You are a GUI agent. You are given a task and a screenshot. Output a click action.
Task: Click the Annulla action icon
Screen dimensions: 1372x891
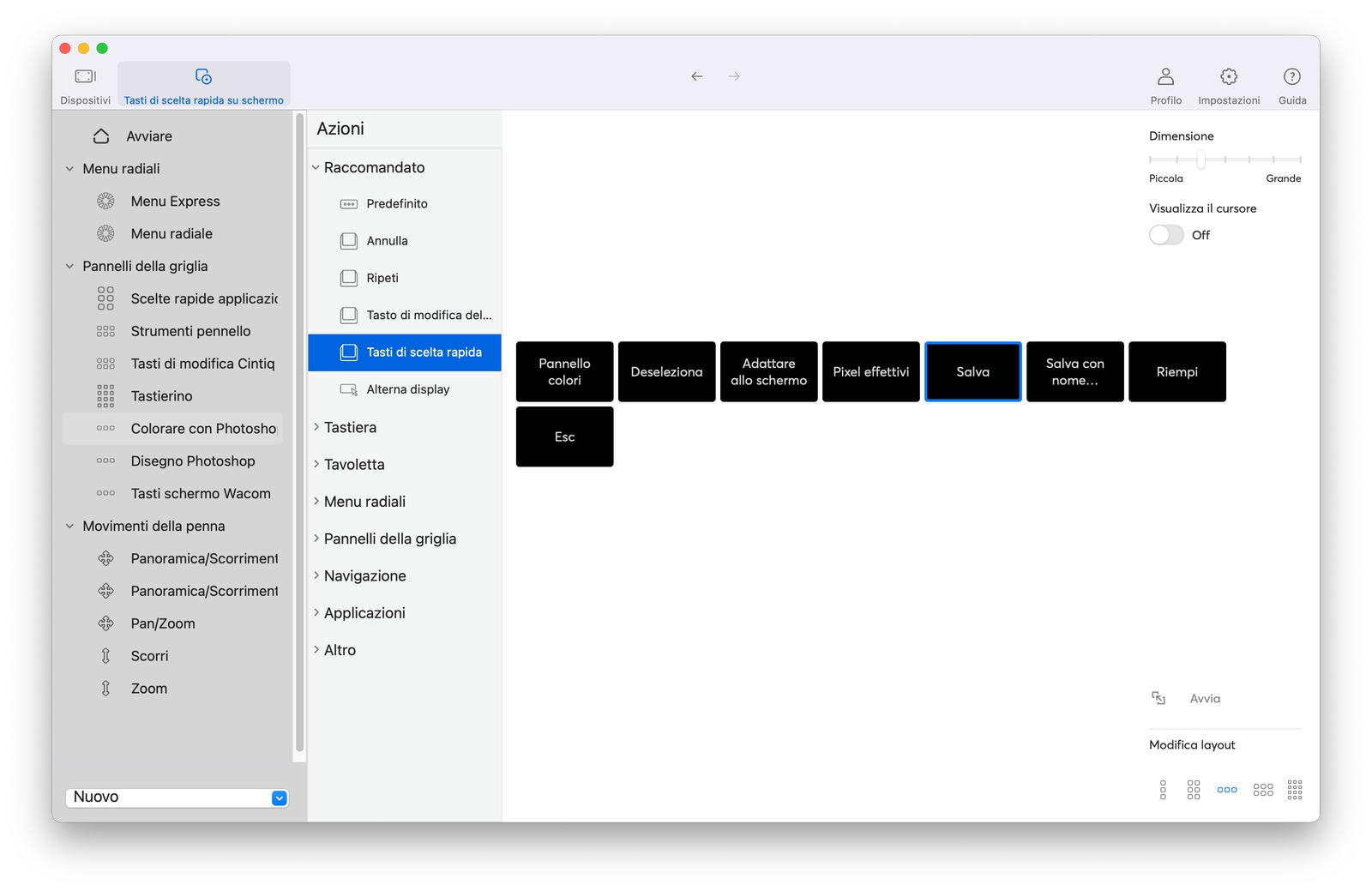[349, 241]
